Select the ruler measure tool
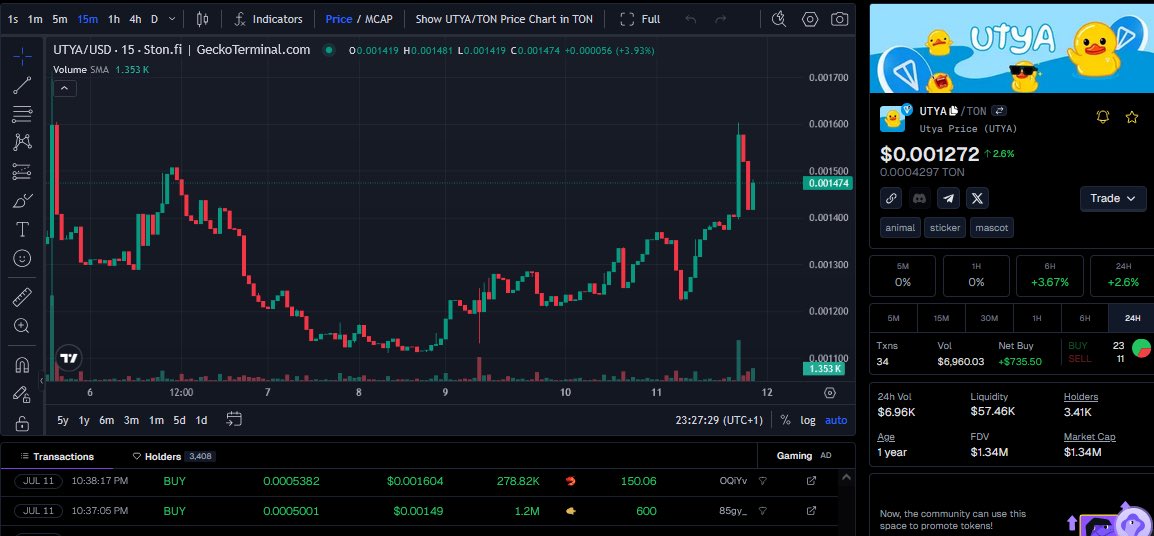The height and width of the screenshot is (536, 1154). click(22, 297)
